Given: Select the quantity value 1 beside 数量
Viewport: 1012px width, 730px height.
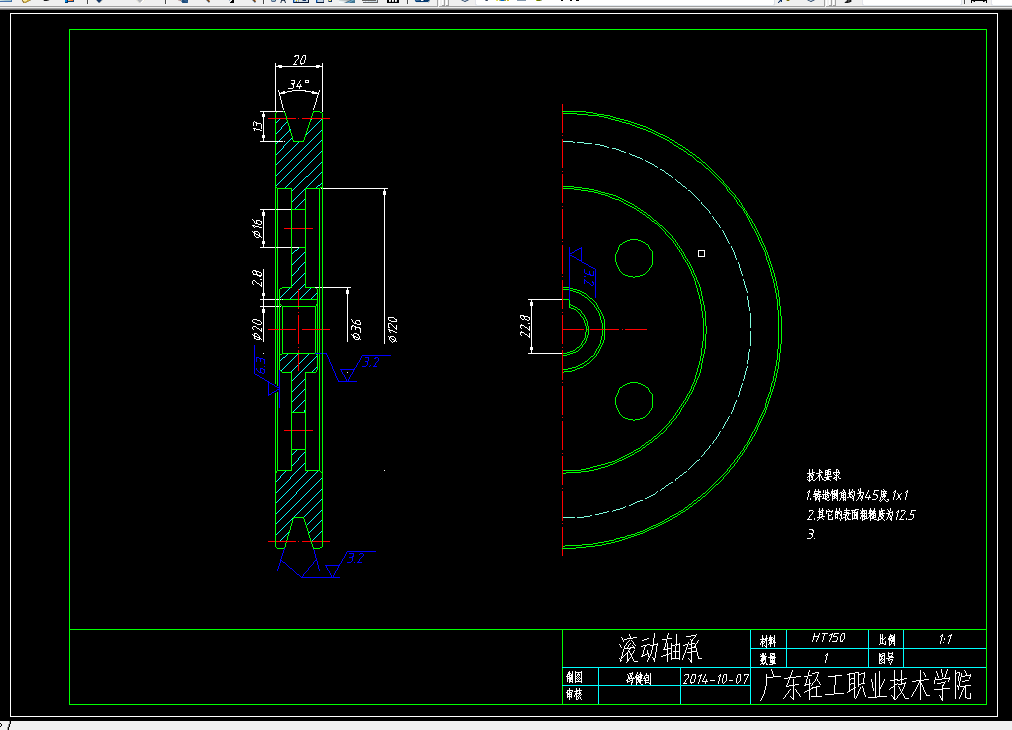Looking at the screenshot, I should pyautogui.click(x=826, y=658).
